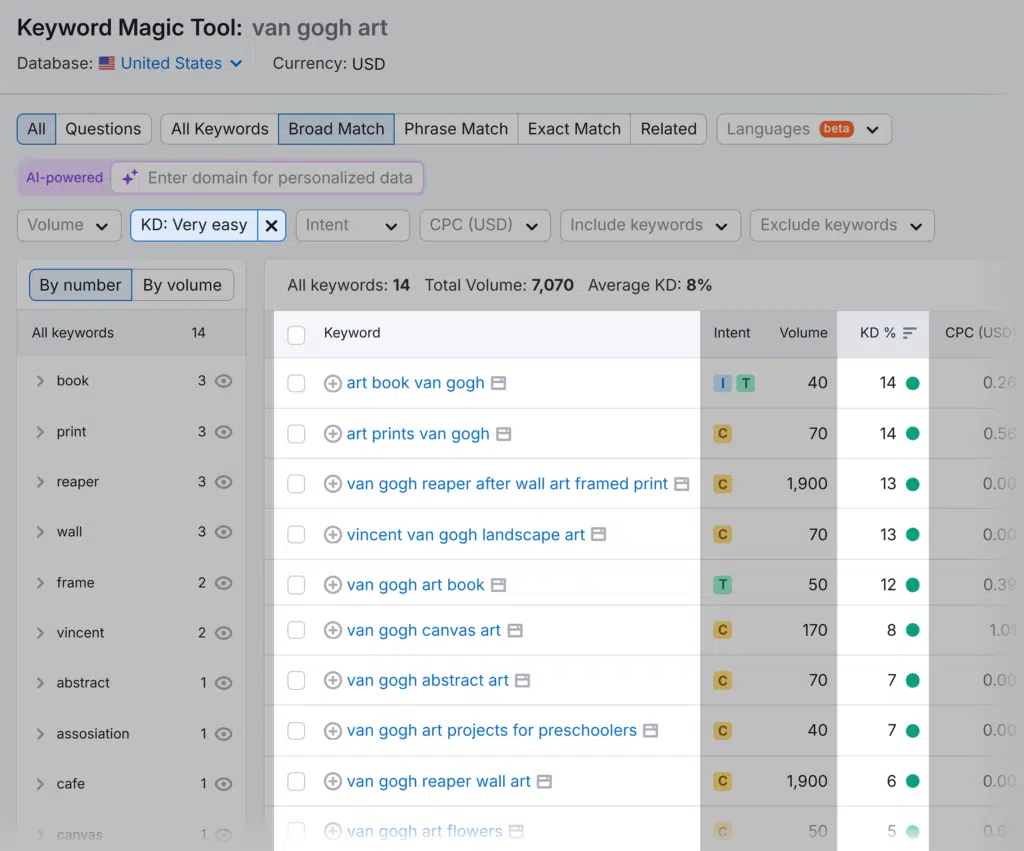Click SERP icon for 'vincent van gogh landscape art'
Viewport: 1024px width, 851px height.
(x=599, y=534)
